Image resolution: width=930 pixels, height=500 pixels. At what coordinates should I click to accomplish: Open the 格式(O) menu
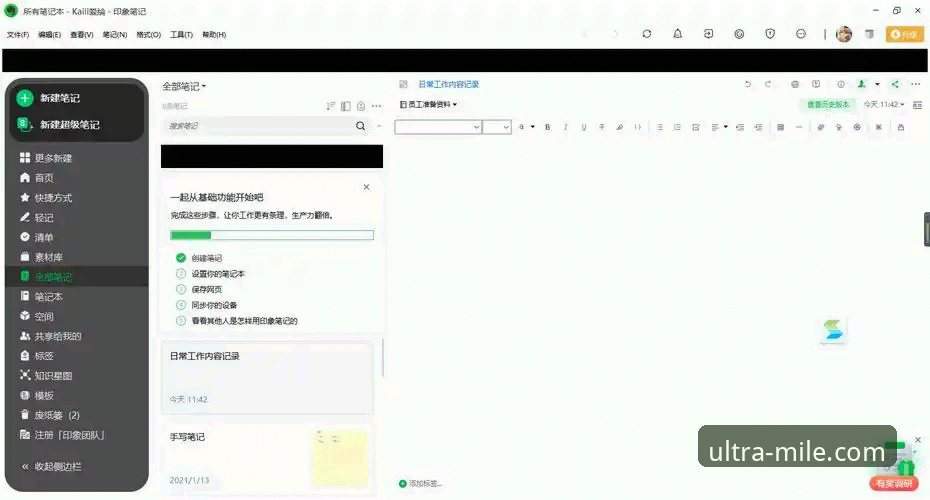pos(148,34)
